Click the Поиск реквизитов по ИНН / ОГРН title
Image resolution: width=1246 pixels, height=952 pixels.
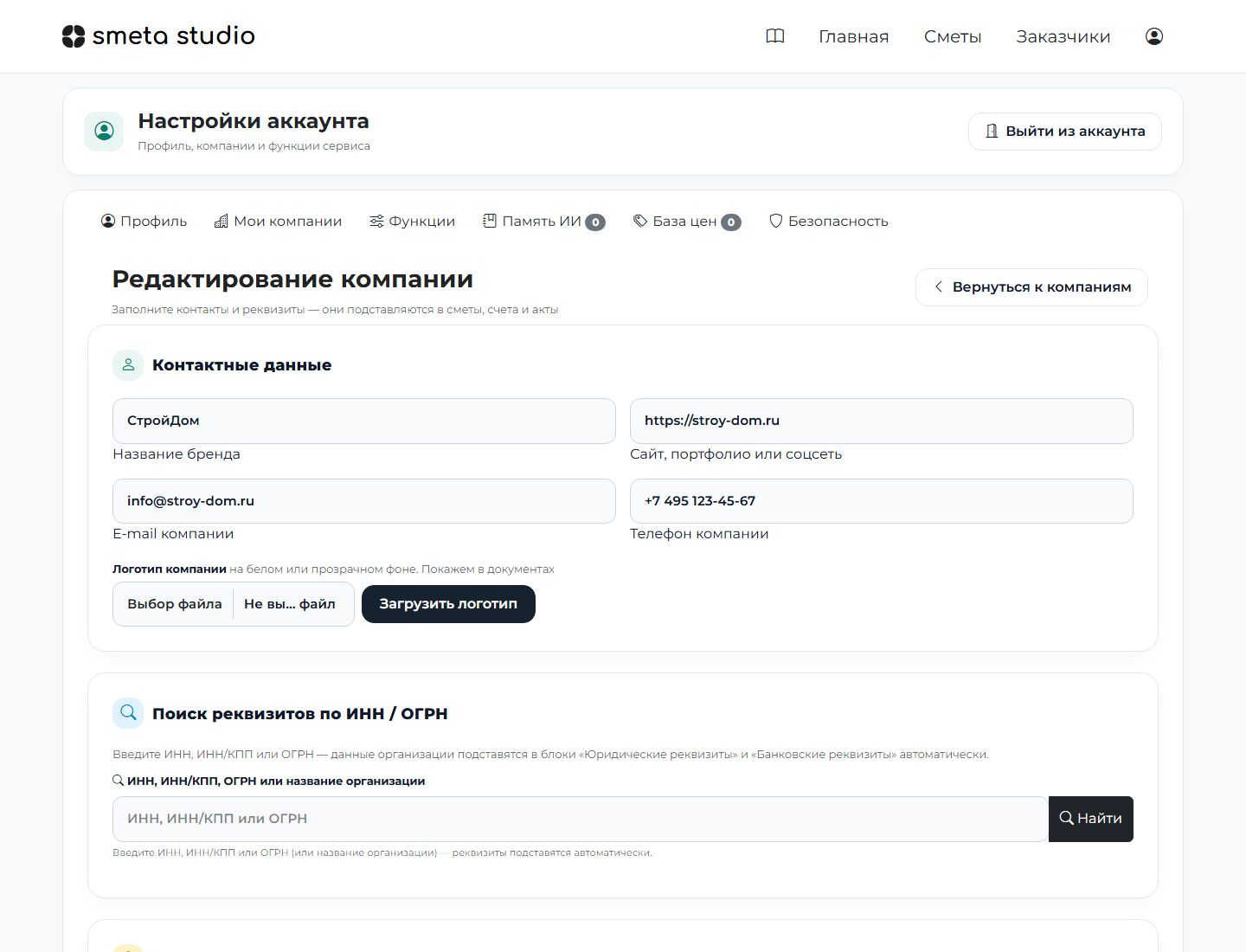[x=300, y=714]
